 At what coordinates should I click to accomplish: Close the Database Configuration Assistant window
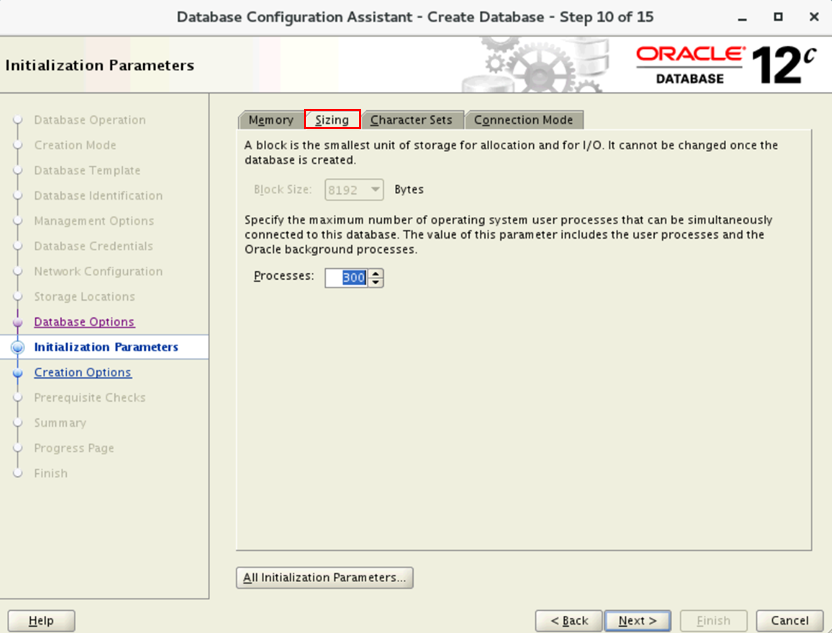click(813, 17)
